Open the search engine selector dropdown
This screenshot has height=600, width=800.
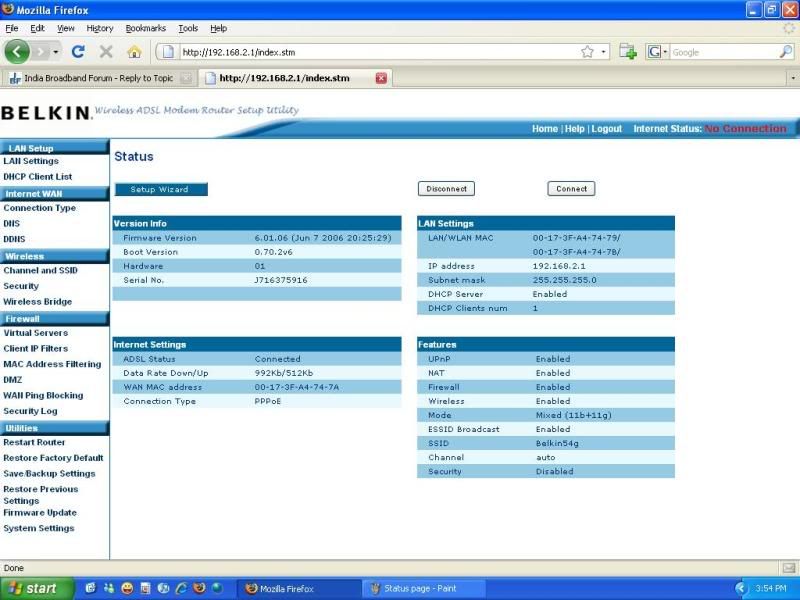point(658,52)
